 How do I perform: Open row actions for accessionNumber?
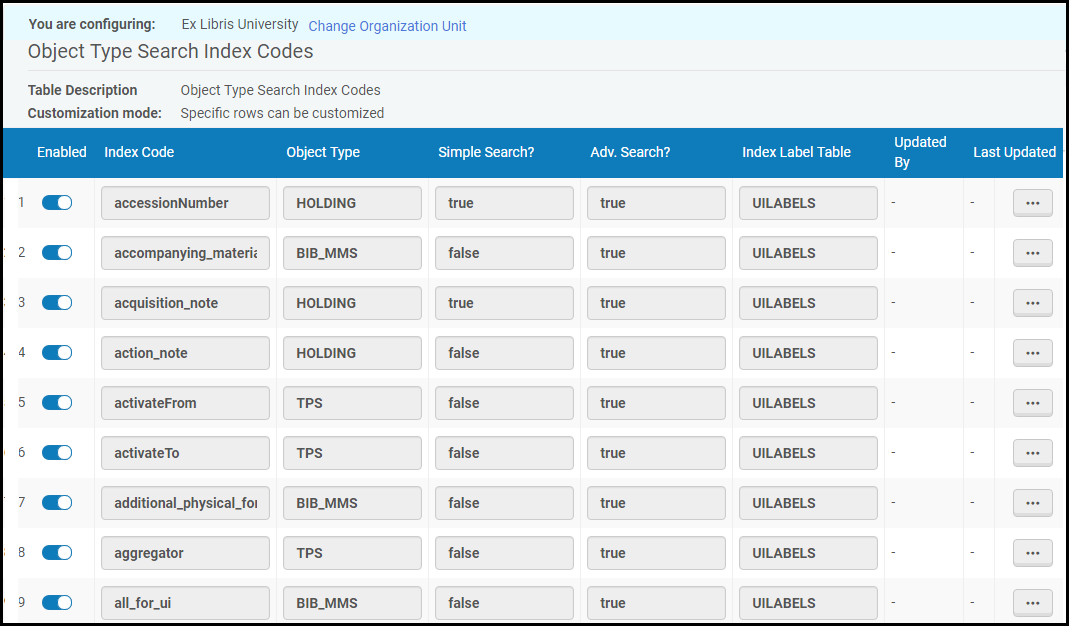[1032, 203]
